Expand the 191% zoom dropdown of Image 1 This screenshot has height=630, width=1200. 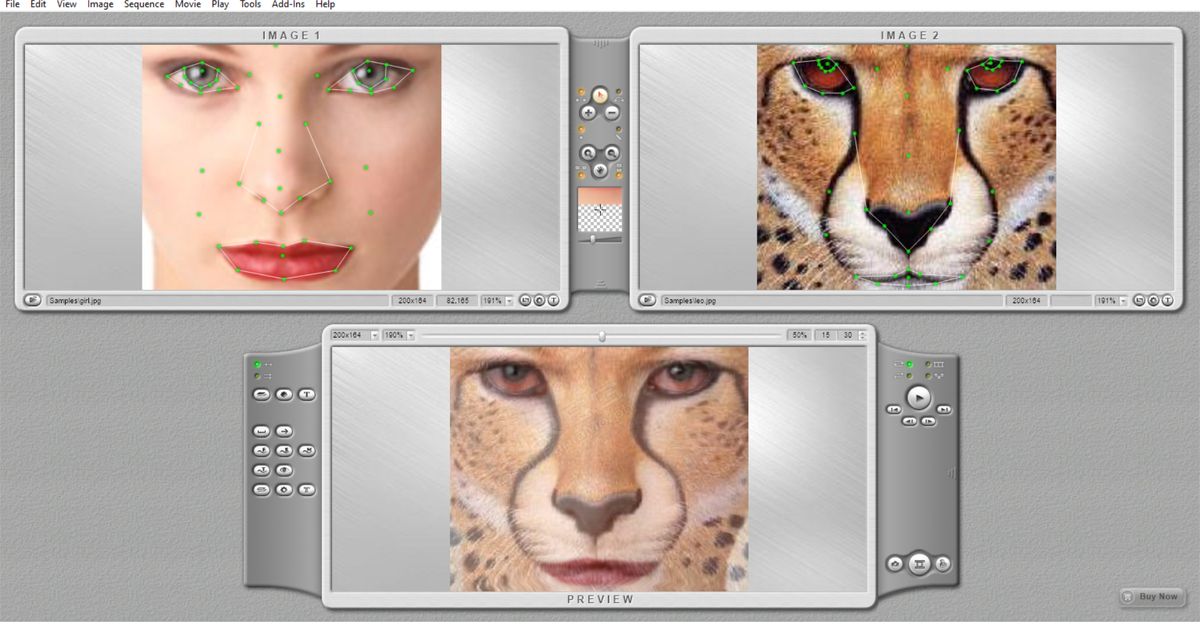(509, 300)
